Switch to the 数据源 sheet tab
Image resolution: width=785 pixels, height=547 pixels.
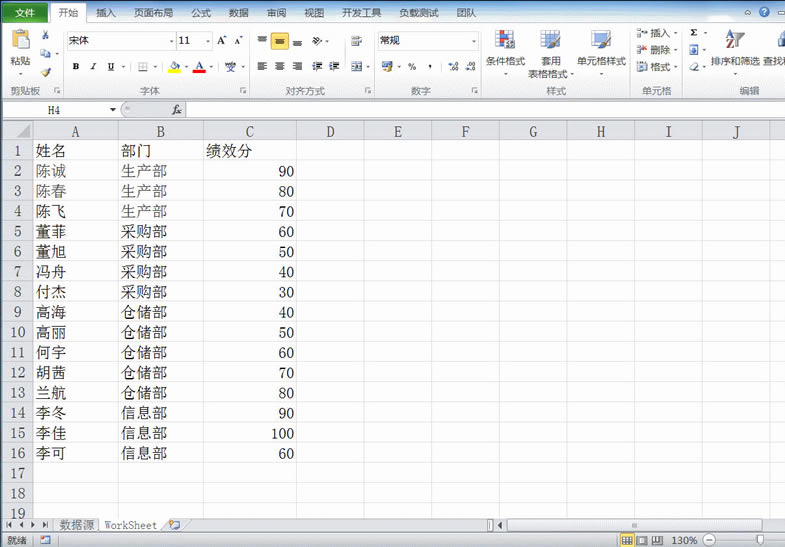tap(77, 525)
